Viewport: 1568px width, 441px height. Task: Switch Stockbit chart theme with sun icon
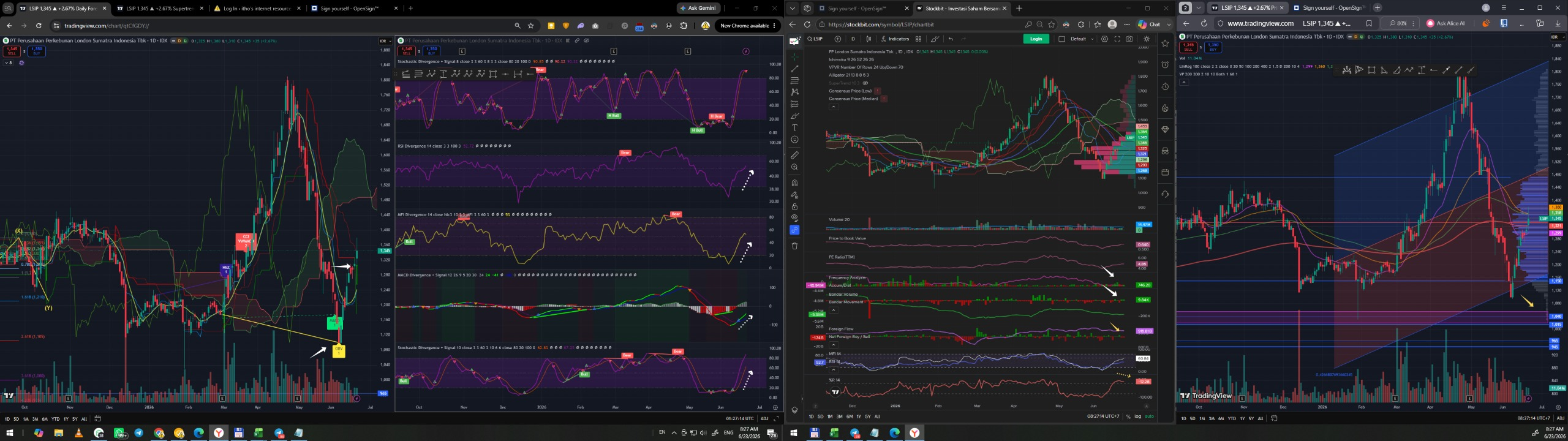coord(1147,39)
